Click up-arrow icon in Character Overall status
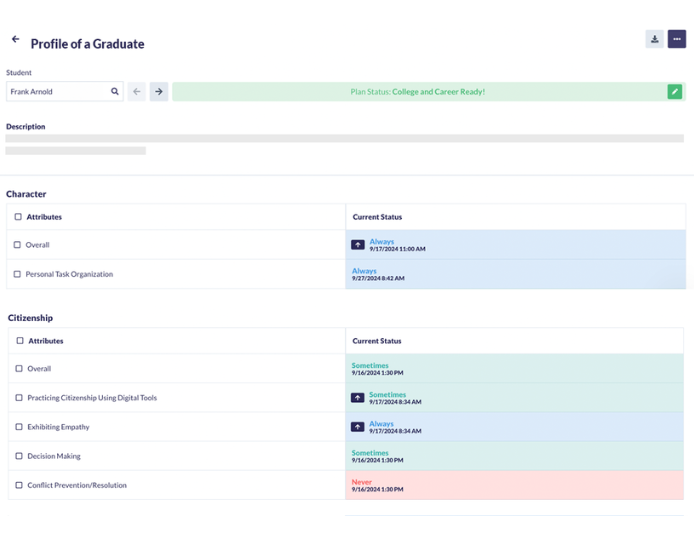 (x=358, y=245)
